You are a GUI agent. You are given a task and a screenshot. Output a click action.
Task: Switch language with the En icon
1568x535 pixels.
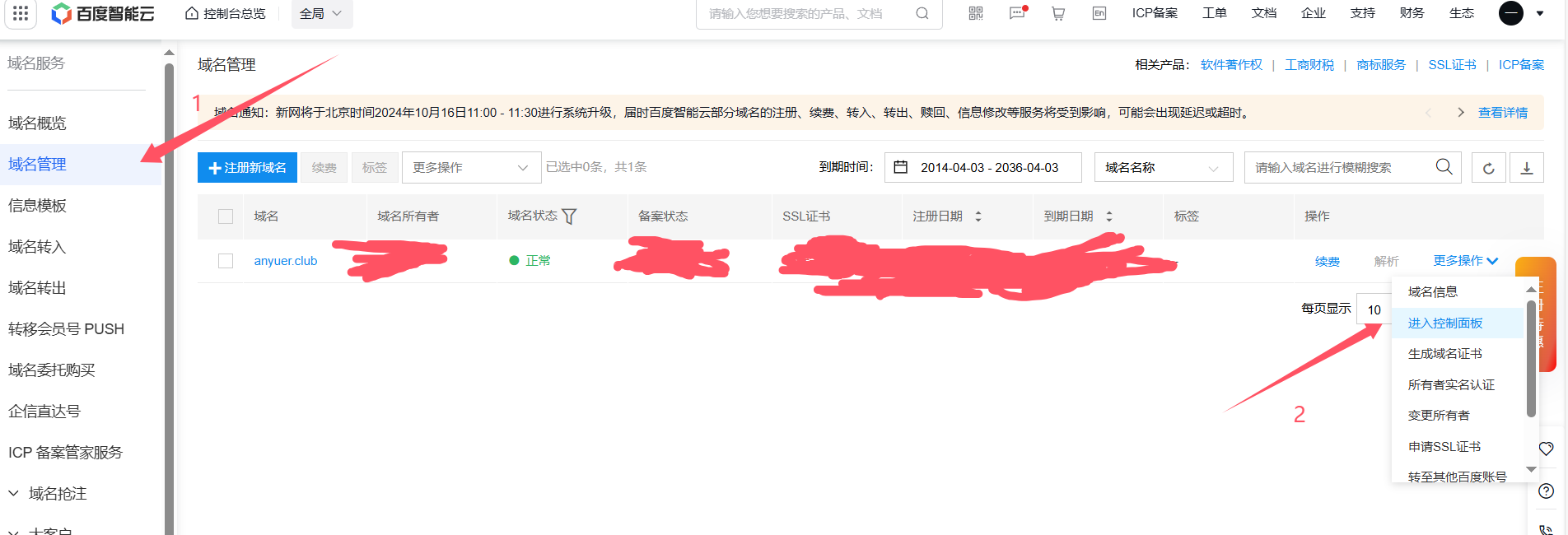[1099, 13]
